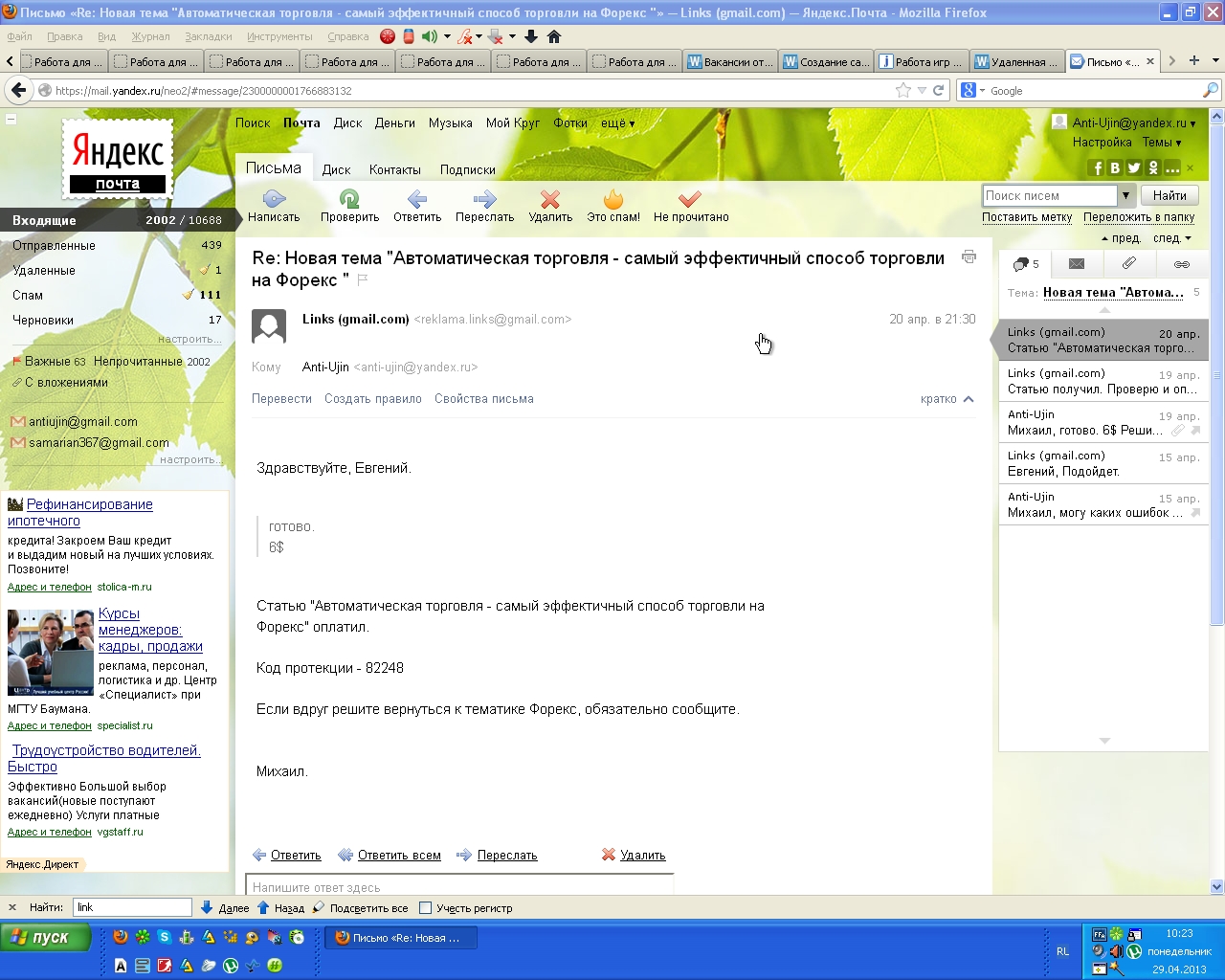The height and width of the screenshot is (980, 1225).
Task: Switch to the Диск tab
Action: tap(336, 169)
